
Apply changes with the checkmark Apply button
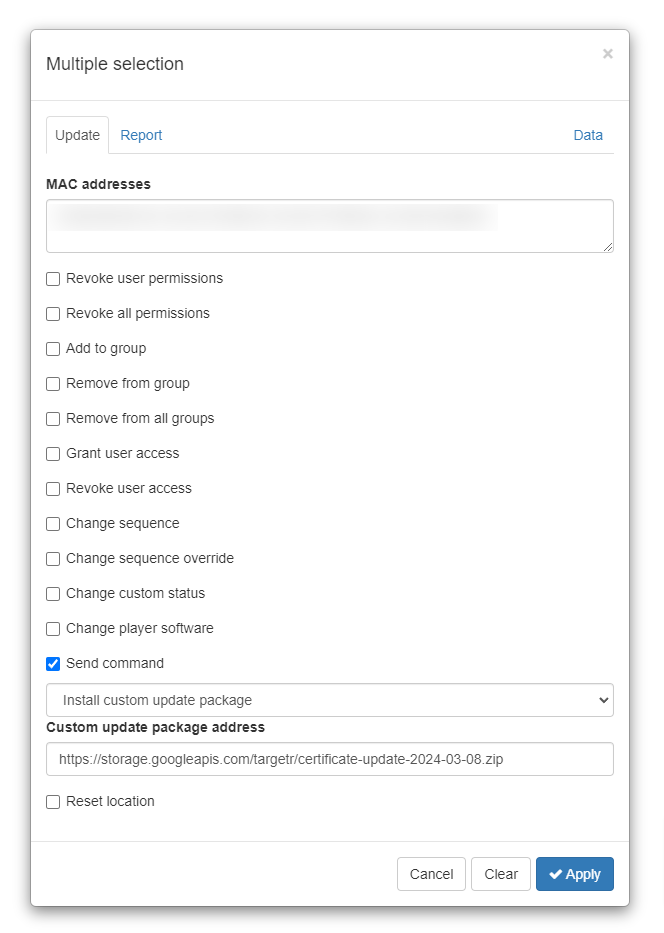coord(575,874)
